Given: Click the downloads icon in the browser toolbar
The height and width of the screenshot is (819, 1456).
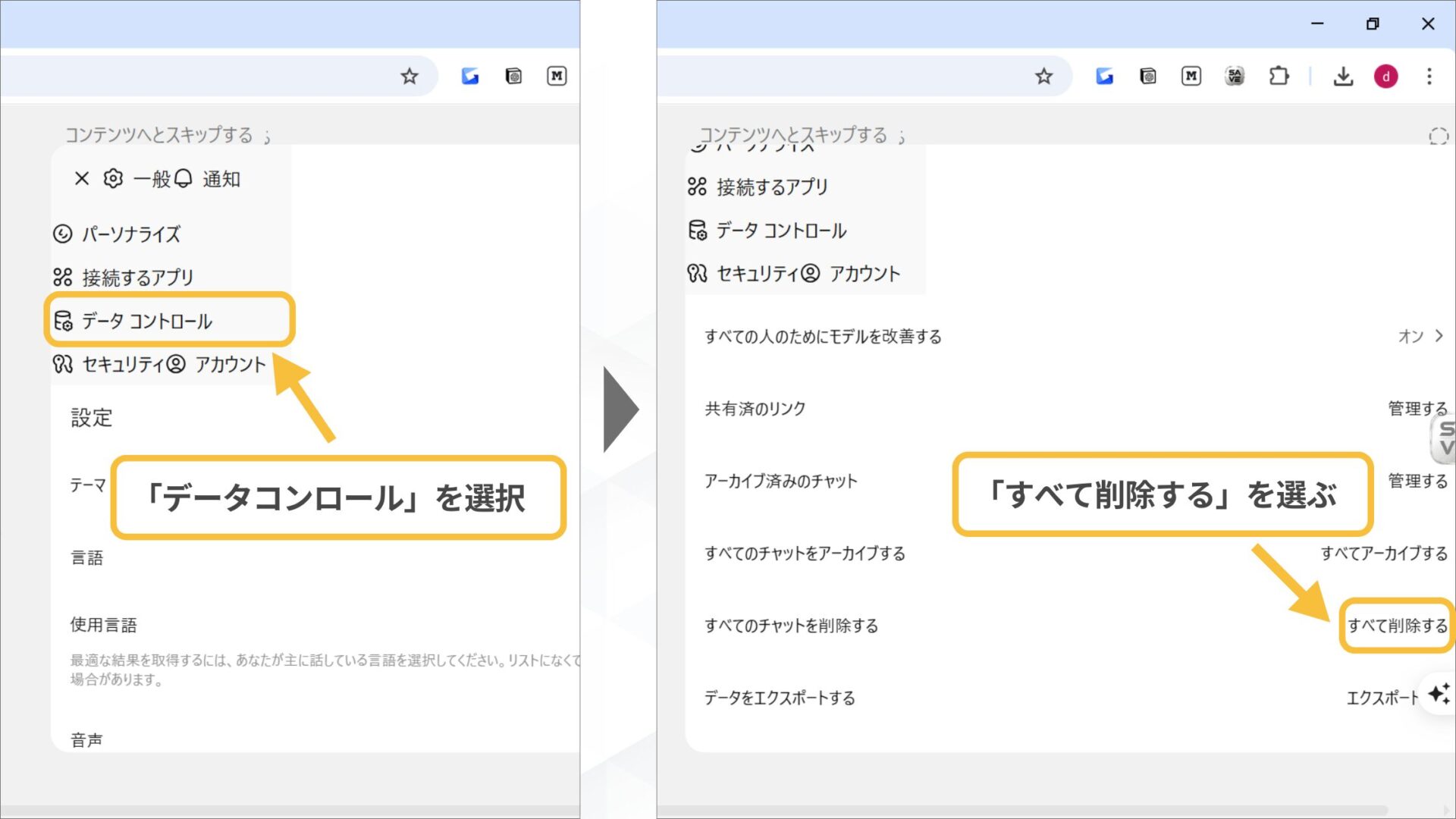Looking at the screenshot, I should [1343, 76].
